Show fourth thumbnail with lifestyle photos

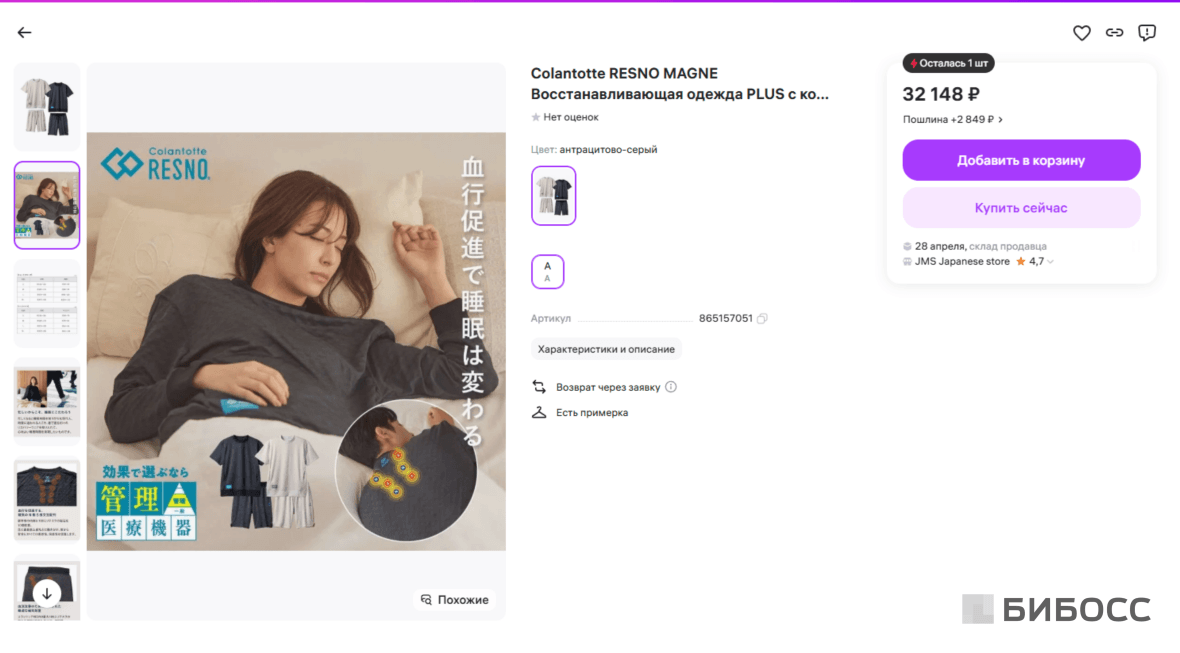(47, 402)
